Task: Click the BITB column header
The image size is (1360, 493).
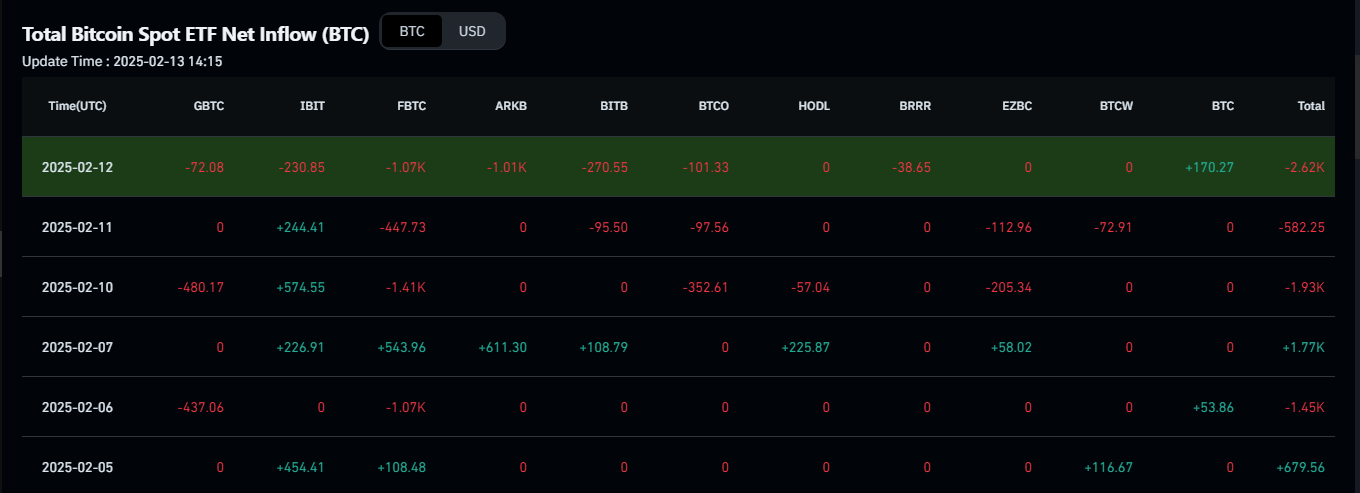Action: [x=614, y=106]
